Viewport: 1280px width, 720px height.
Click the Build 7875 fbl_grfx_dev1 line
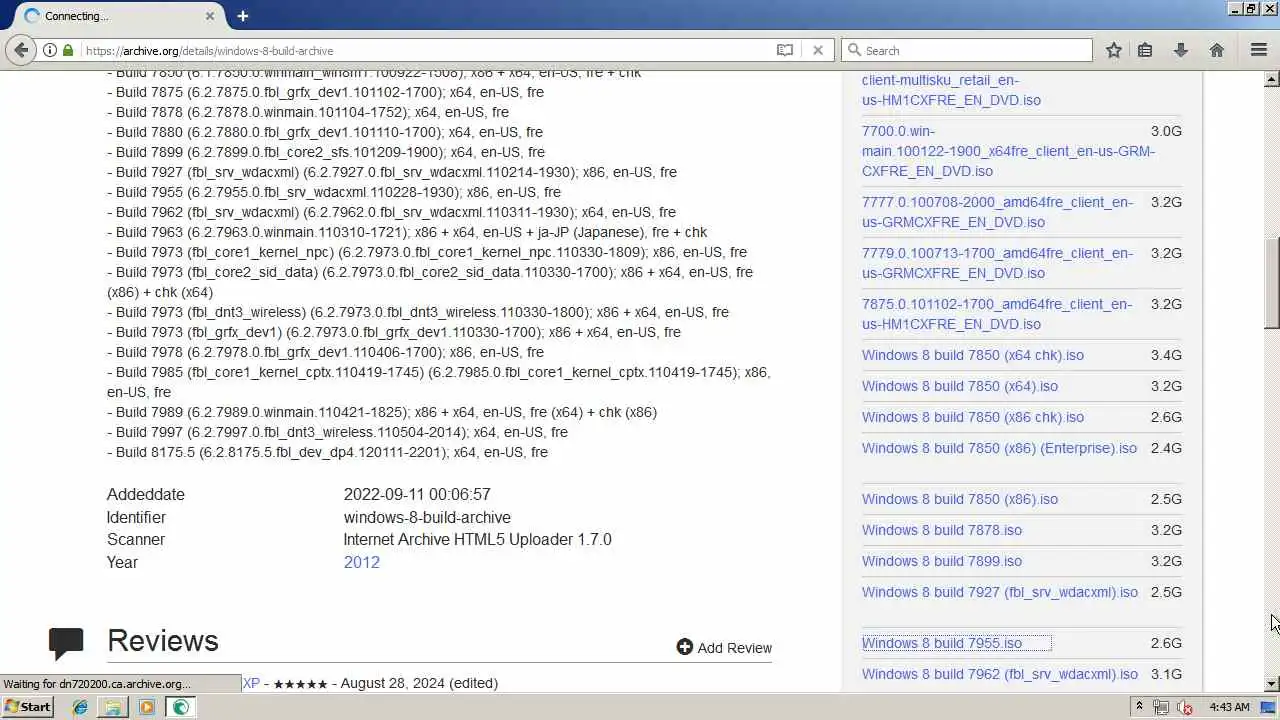click(326, 92)
